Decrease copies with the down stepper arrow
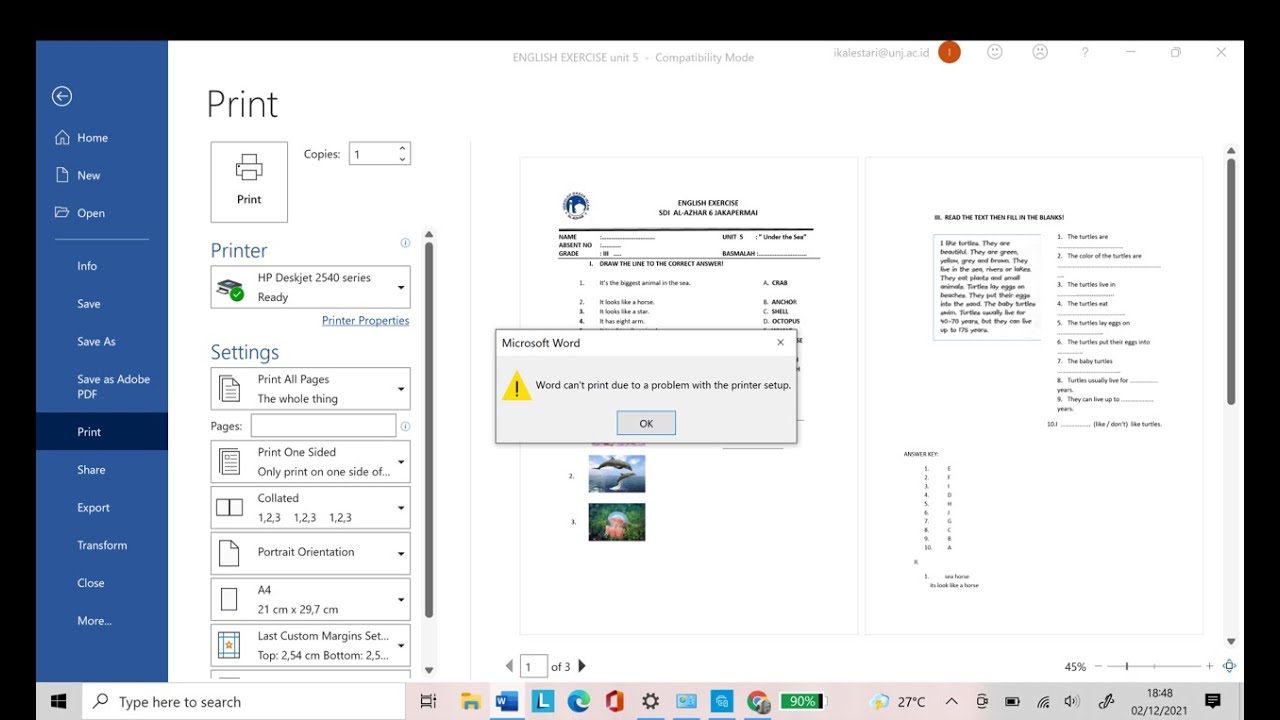Screen dimensions: 1280x720 point(402,160)
